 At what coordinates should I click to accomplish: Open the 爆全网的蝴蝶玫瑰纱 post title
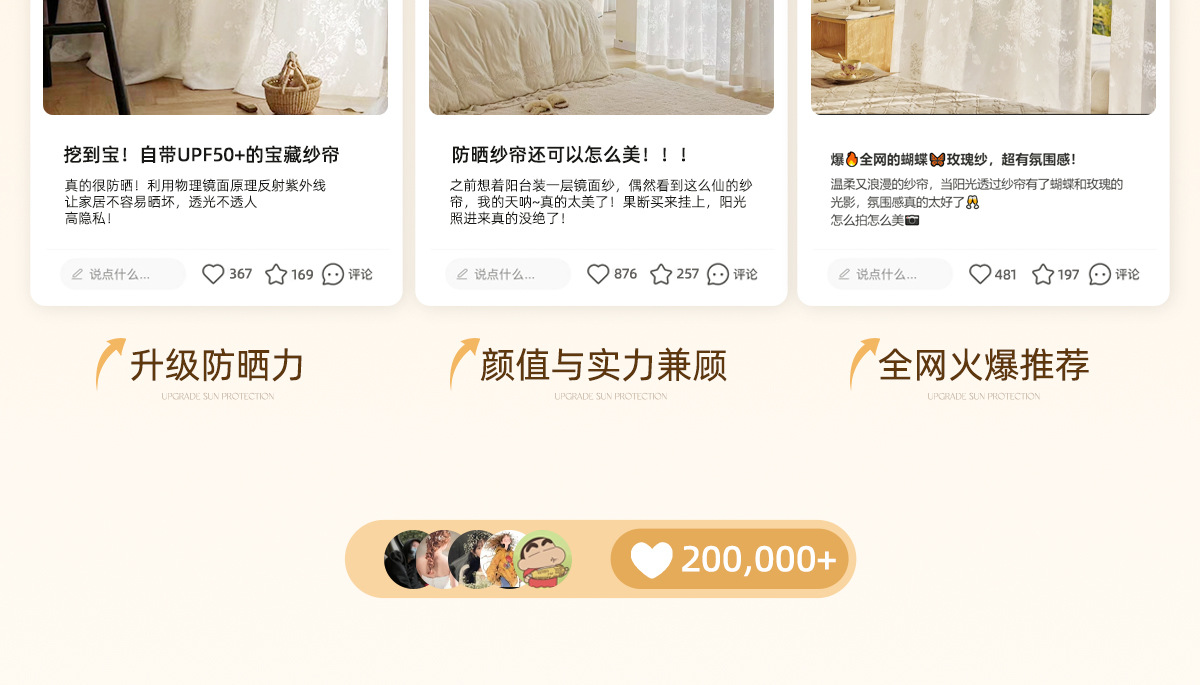point(953,159)
